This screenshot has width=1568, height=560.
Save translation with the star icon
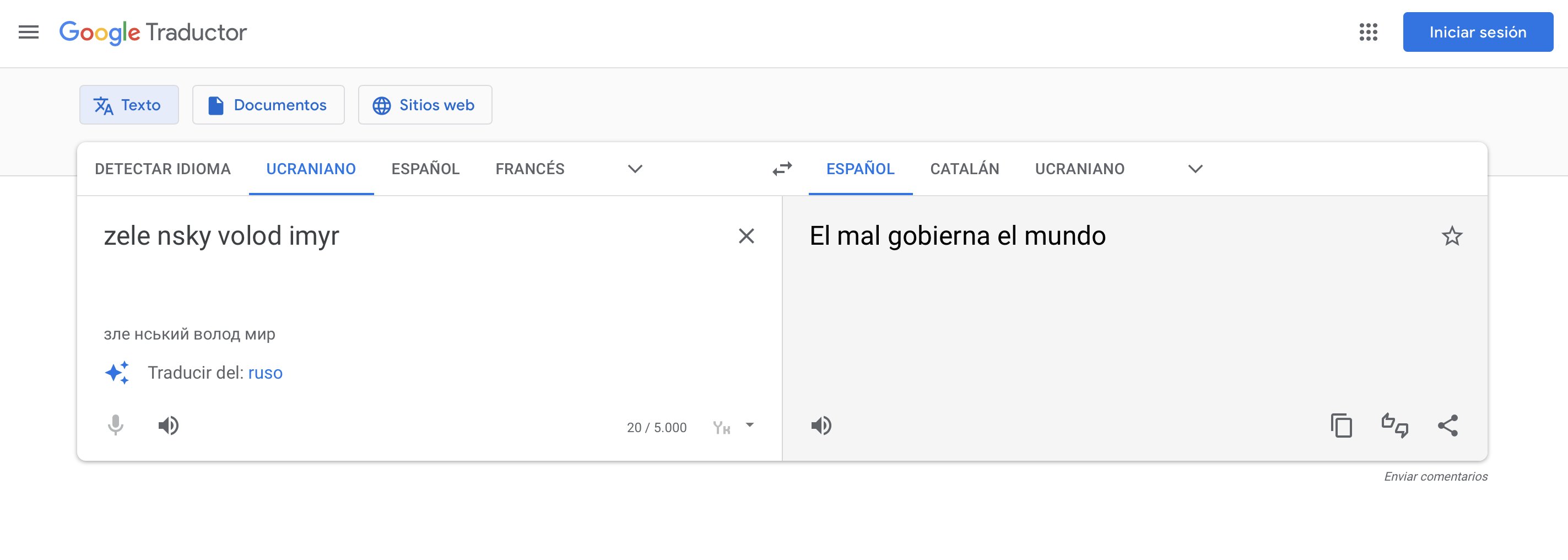pos(1452,236)
